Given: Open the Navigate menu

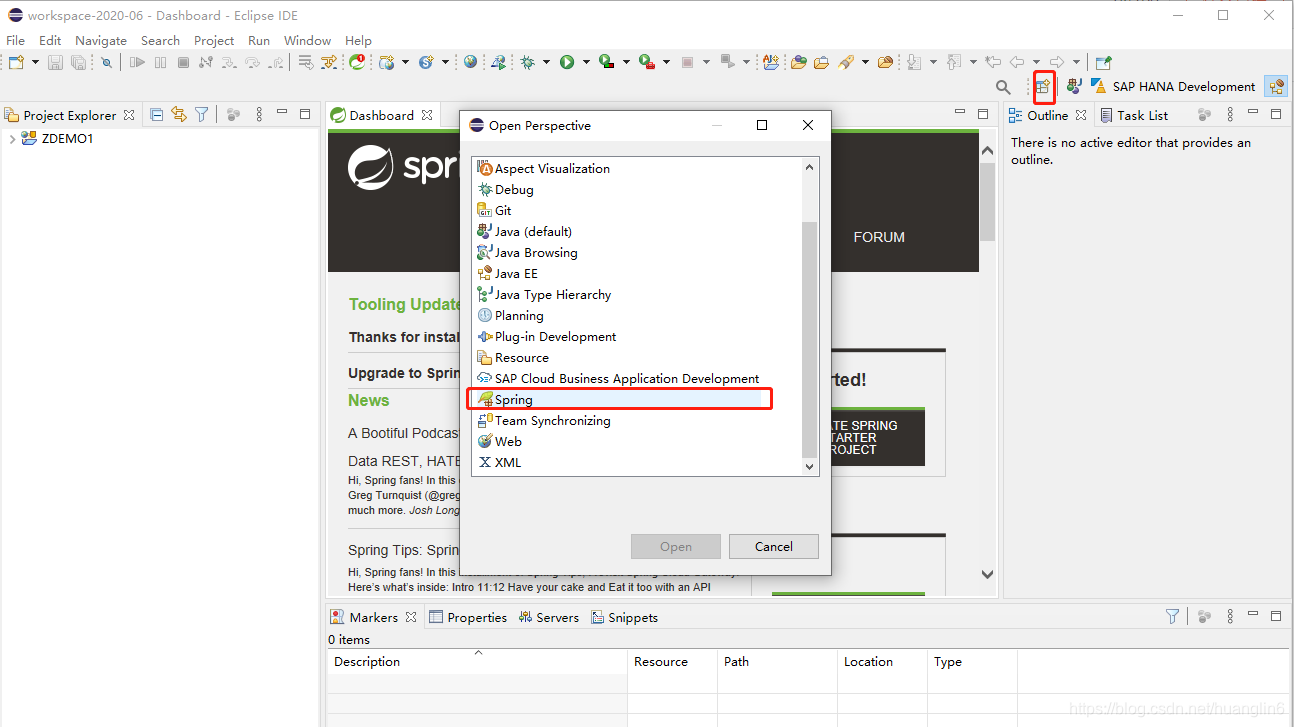Looking at the screenshot, I should pyautogui.click(x=101, y=41).
